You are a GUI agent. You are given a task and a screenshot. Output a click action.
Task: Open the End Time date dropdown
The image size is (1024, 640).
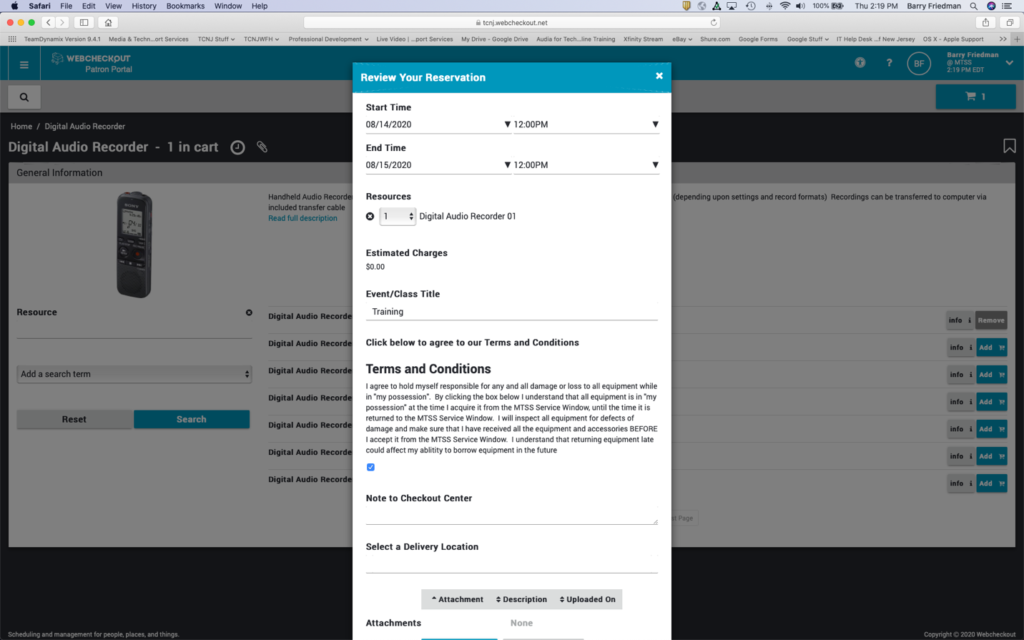tap(438, 165)
